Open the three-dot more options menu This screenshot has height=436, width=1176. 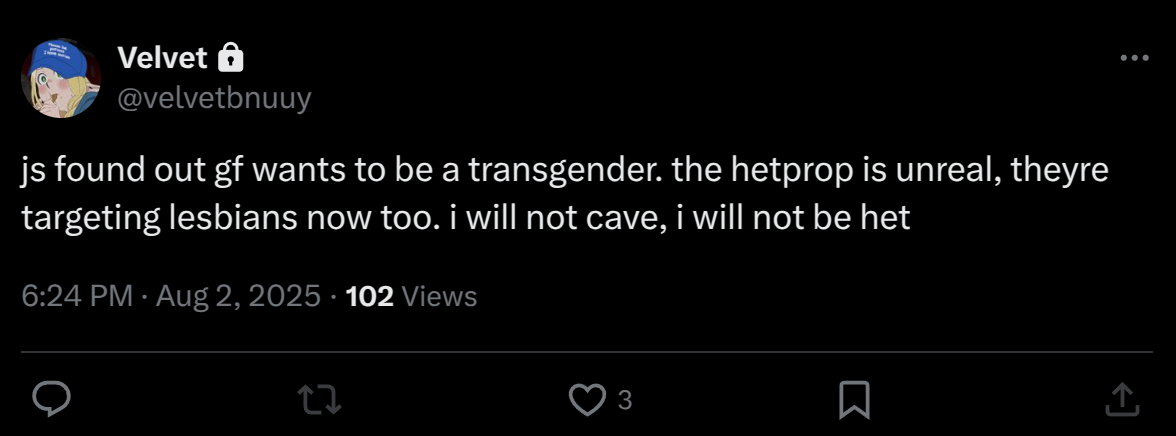(1134, 58)
